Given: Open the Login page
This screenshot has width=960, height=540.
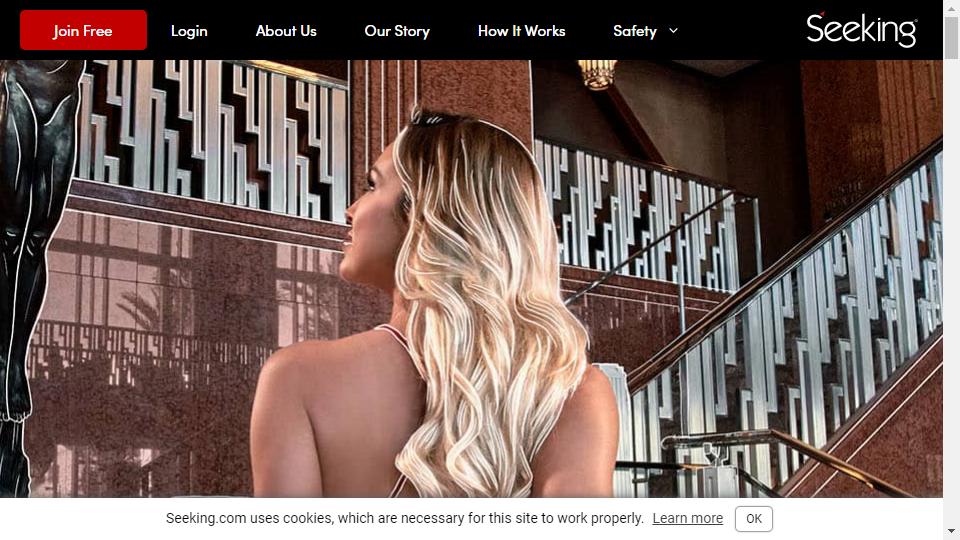Looking at the screenshot, I should tap(189, 31).
